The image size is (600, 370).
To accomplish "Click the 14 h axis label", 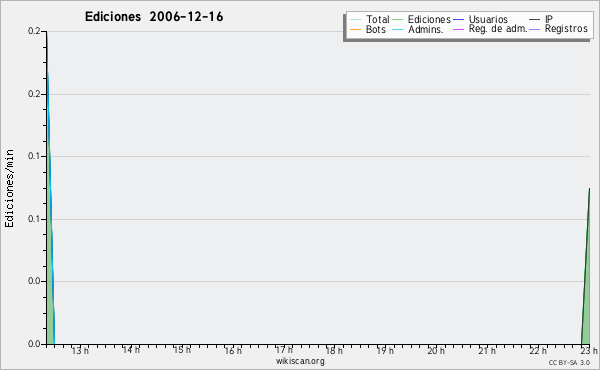I will 131,350.
